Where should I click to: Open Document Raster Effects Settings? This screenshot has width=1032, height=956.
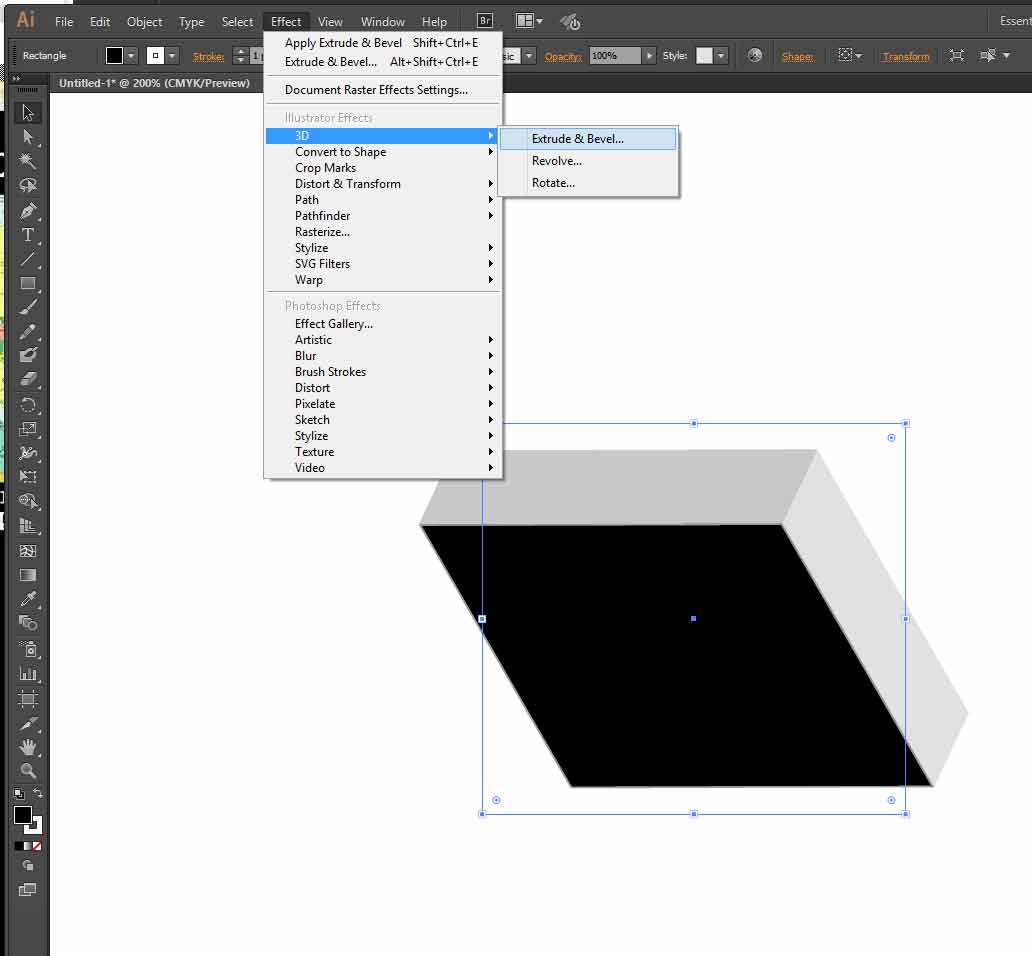click(x=376, y=90)
